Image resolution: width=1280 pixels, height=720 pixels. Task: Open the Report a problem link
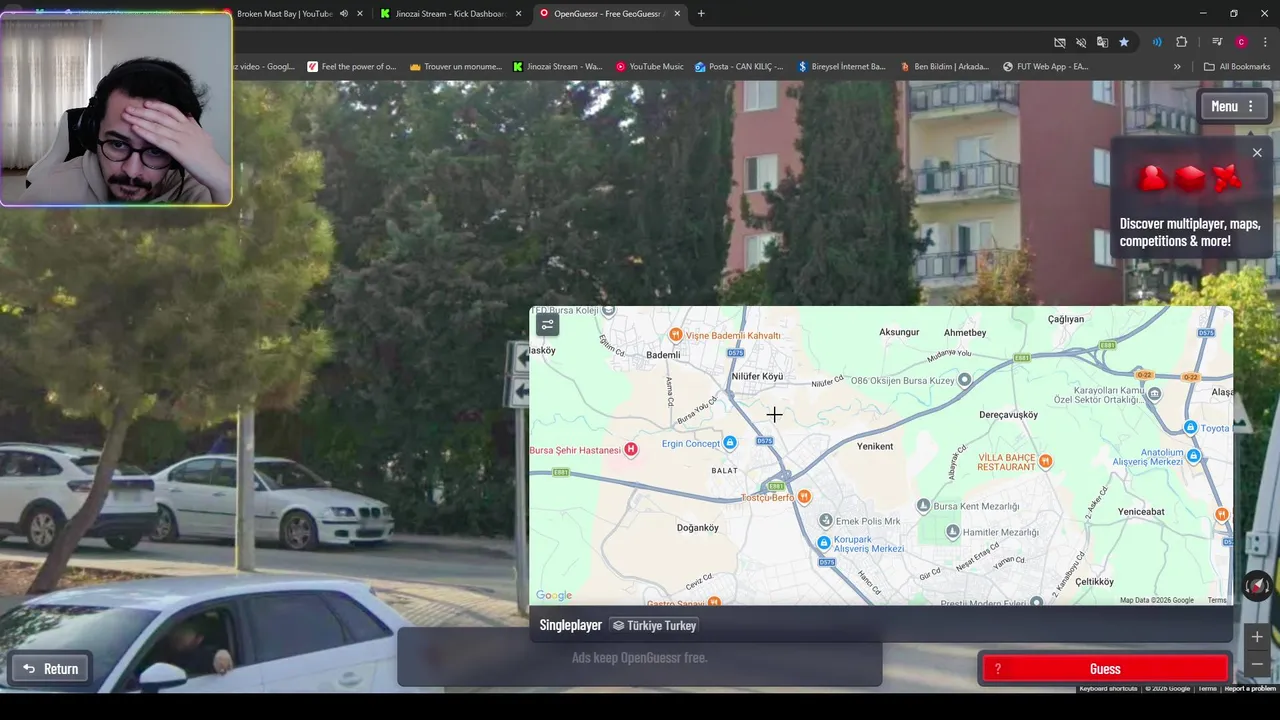tap(1250, 688)
